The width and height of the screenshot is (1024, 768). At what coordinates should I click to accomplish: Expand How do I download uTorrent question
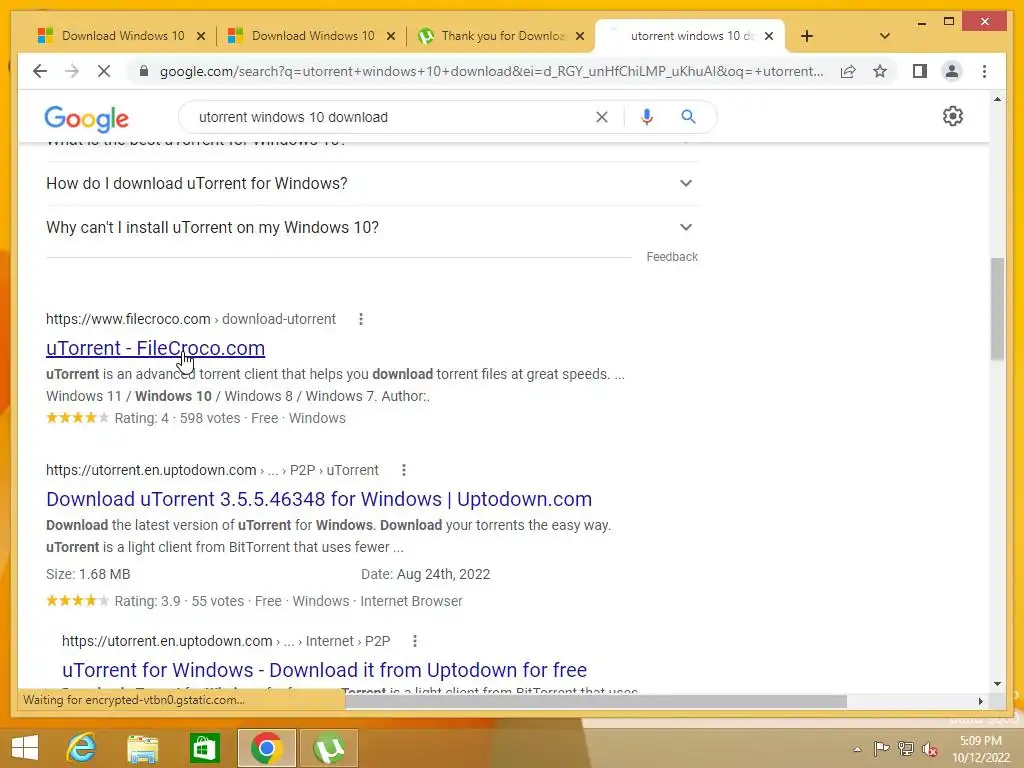click(371, 184)
